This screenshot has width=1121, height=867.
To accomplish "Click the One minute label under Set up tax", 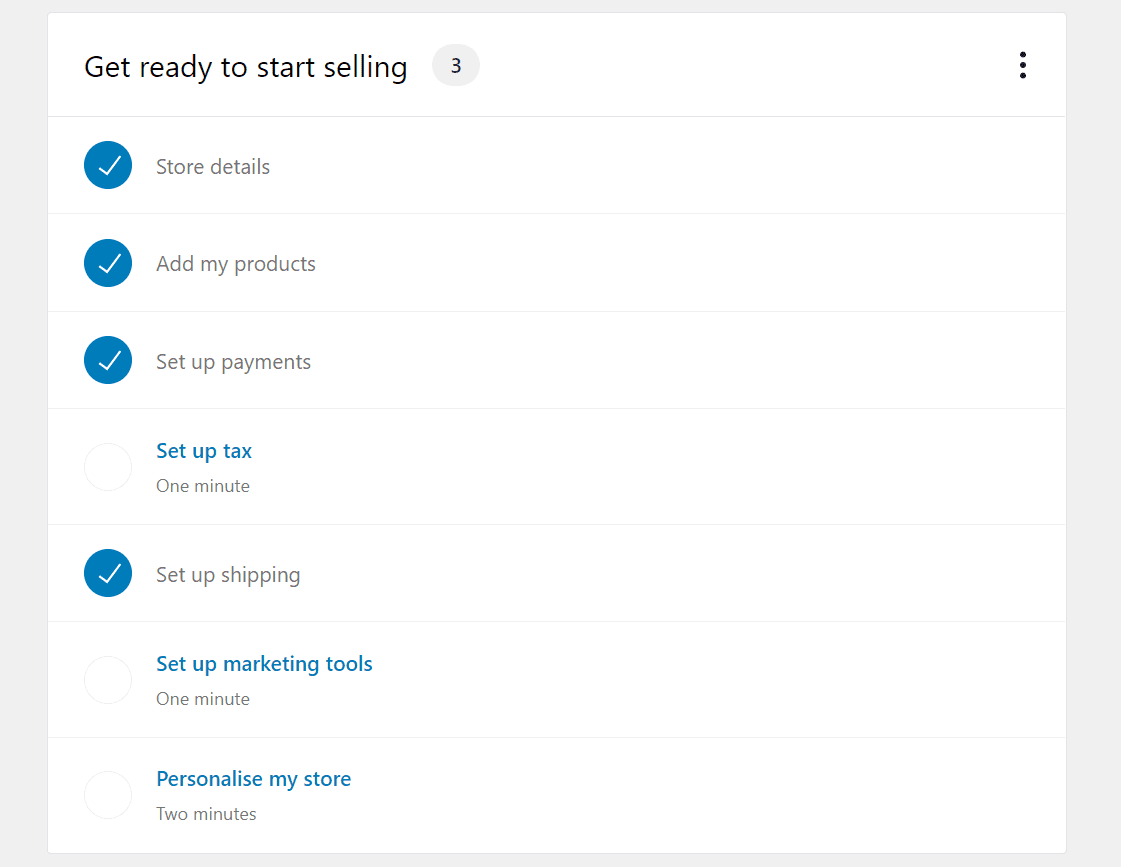I will [x=203, y=485].
